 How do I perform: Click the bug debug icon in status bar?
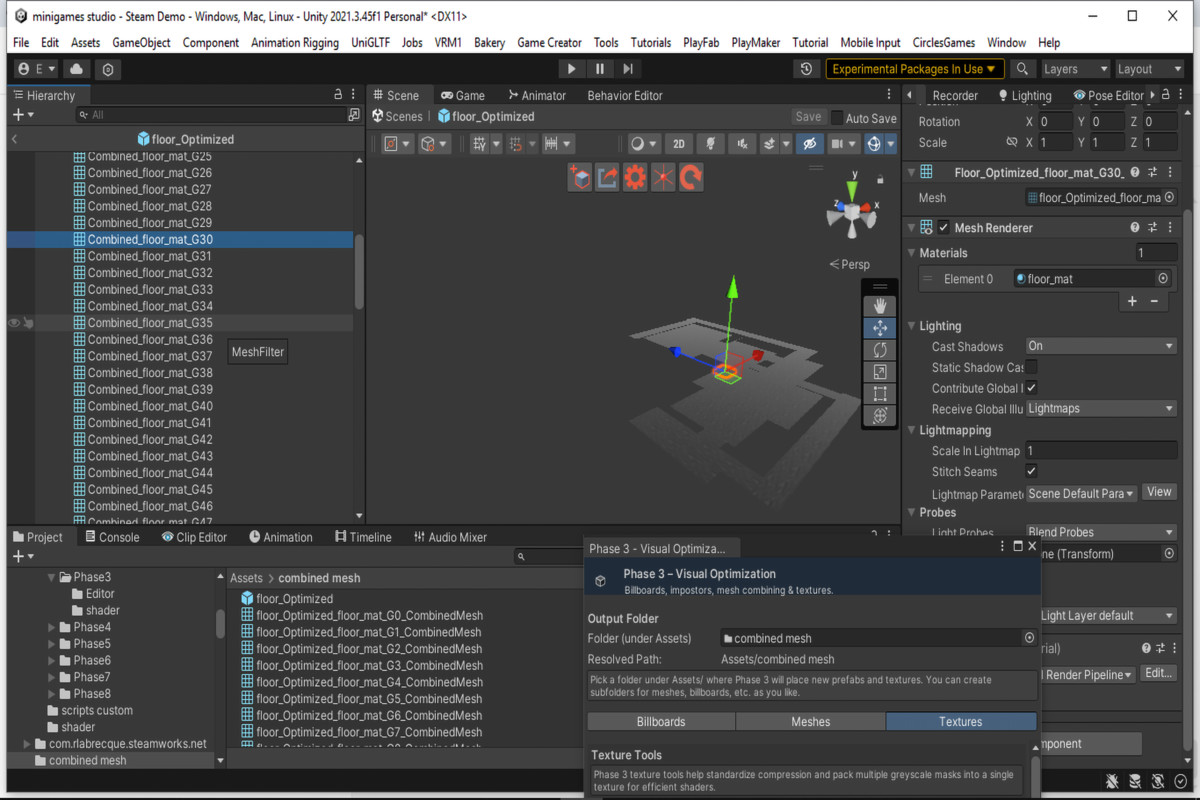pos(1113,781)
